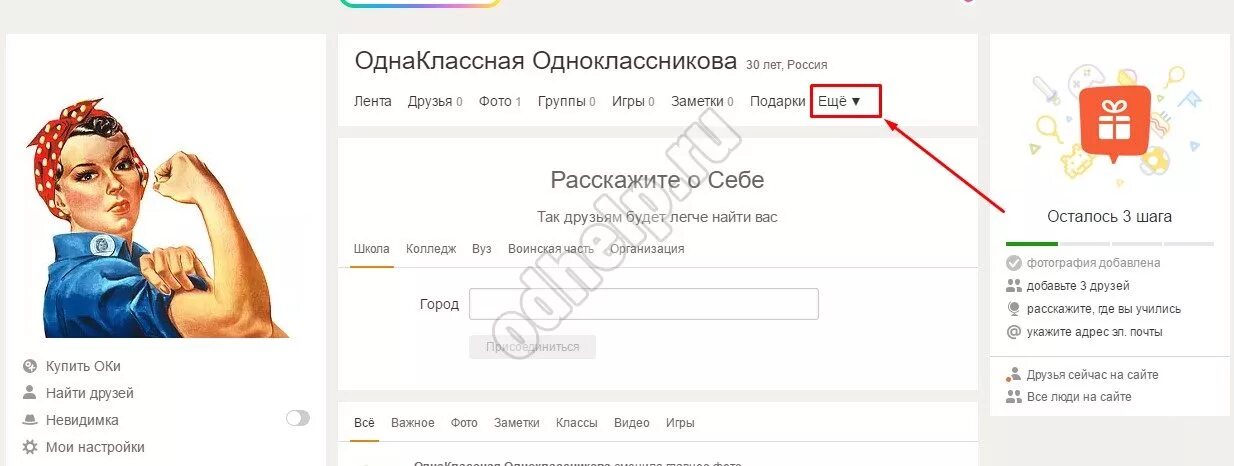The width and height of the screenshot is (1234, 466).
Task: Click the icon beside расскажите, где вы учились
Action: 1014,309
